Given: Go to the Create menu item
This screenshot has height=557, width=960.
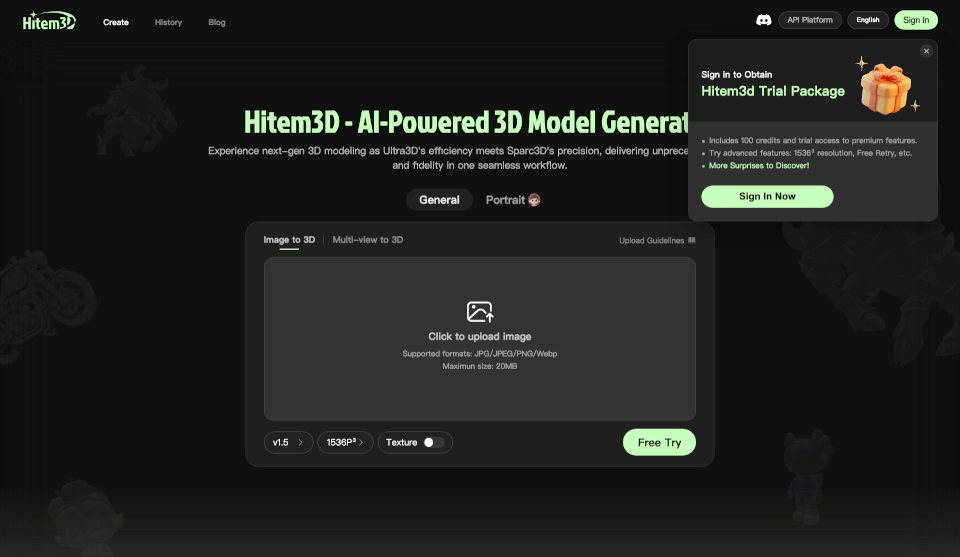Looking at the screenshot, I should click(116, 22).
